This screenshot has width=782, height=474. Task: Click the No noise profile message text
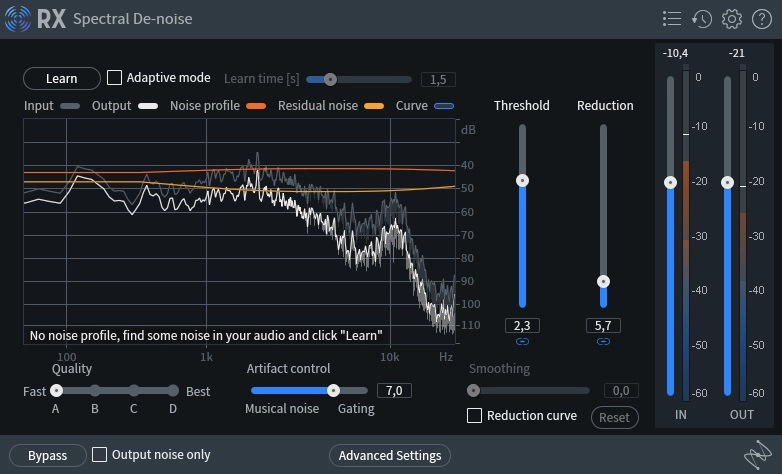pos(206,335)
